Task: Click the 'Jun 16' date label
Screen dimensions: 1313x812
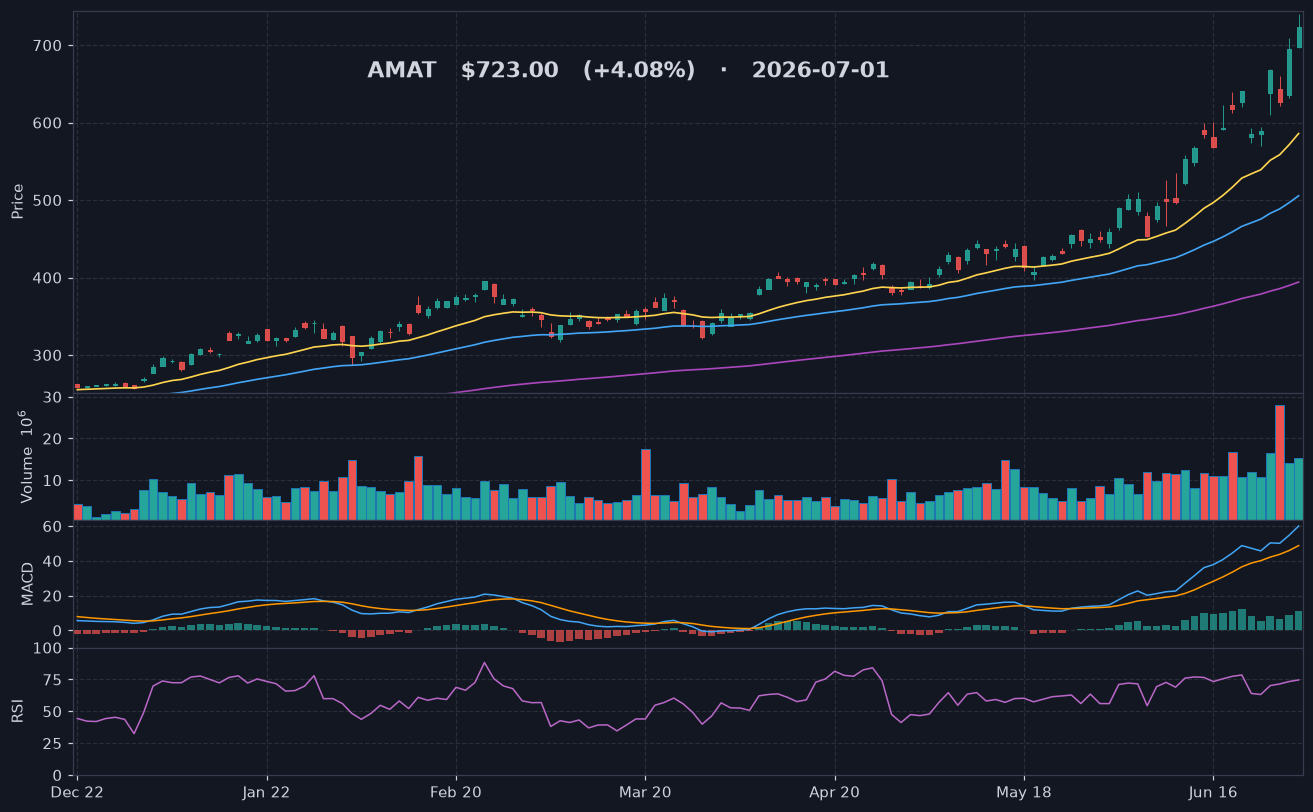Action: [1213, 792]
